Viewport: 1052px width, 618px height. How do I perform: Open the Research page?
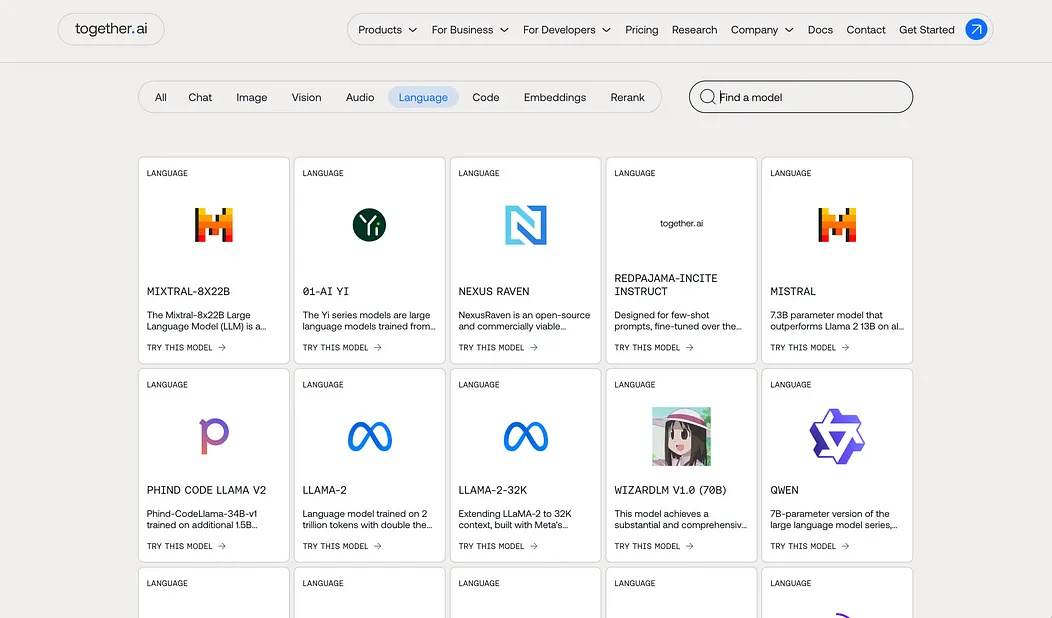click(x=694, y=30)
